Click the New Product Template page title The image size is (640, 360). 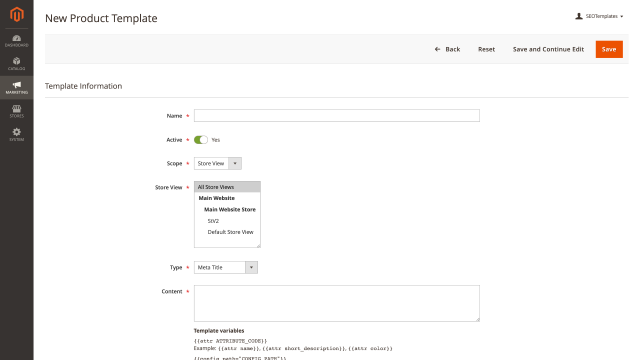(101, 18)
